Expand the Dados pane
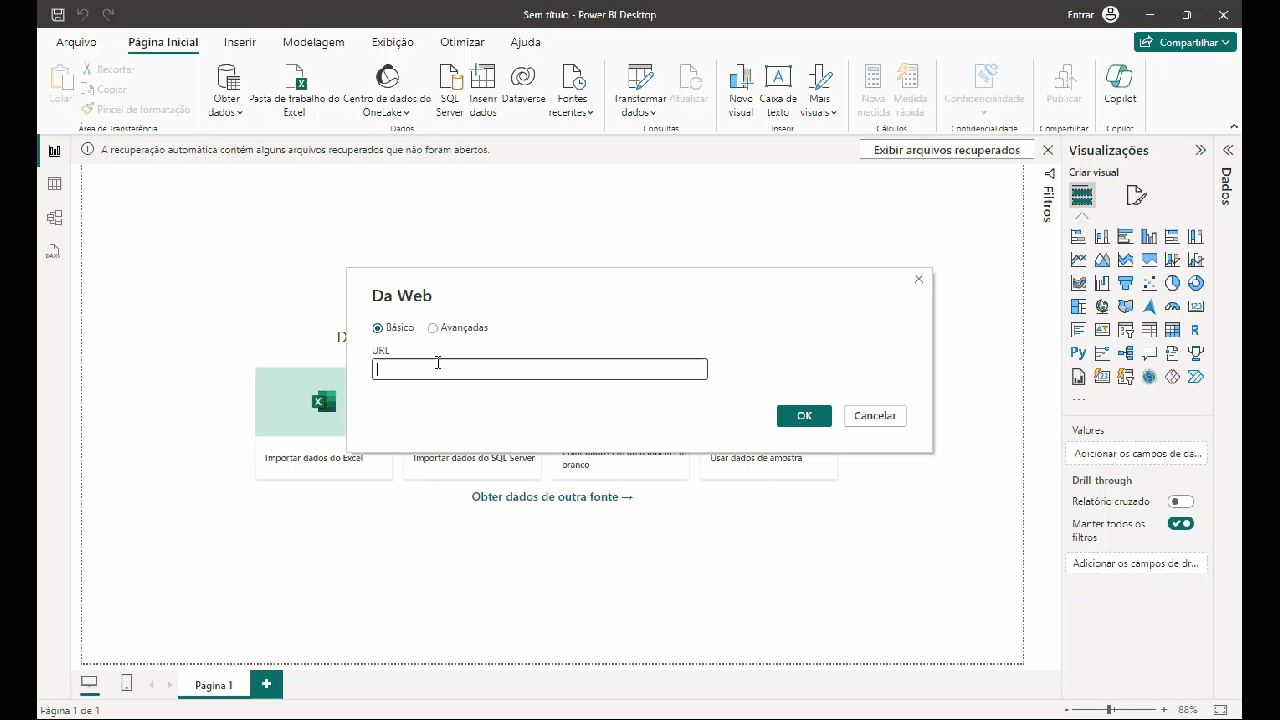The height and width of the screenshot is (720, 1280). coord(1227,150)
